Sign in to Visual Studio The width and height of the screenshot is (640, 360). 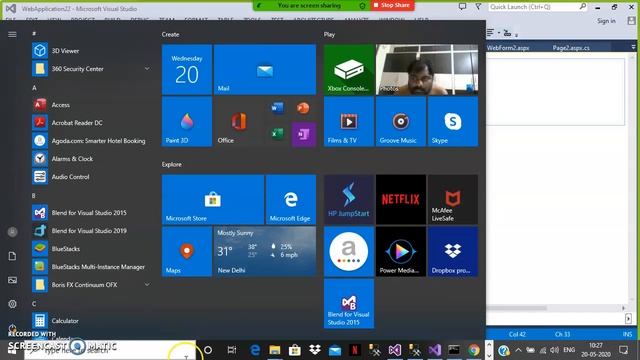(x=606, y=21)
